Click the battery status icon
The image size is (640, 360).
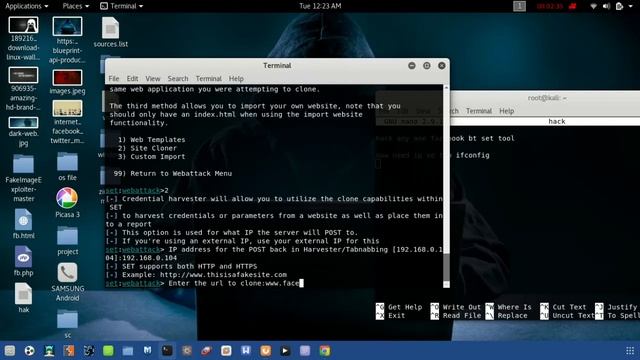pyautogui.click(x=619, y=6)
